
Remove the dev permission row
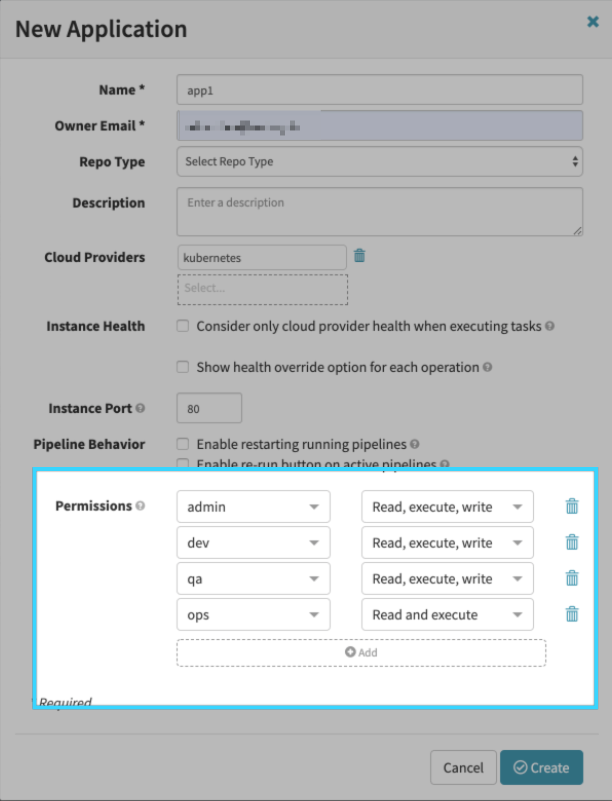pos(572,542)
